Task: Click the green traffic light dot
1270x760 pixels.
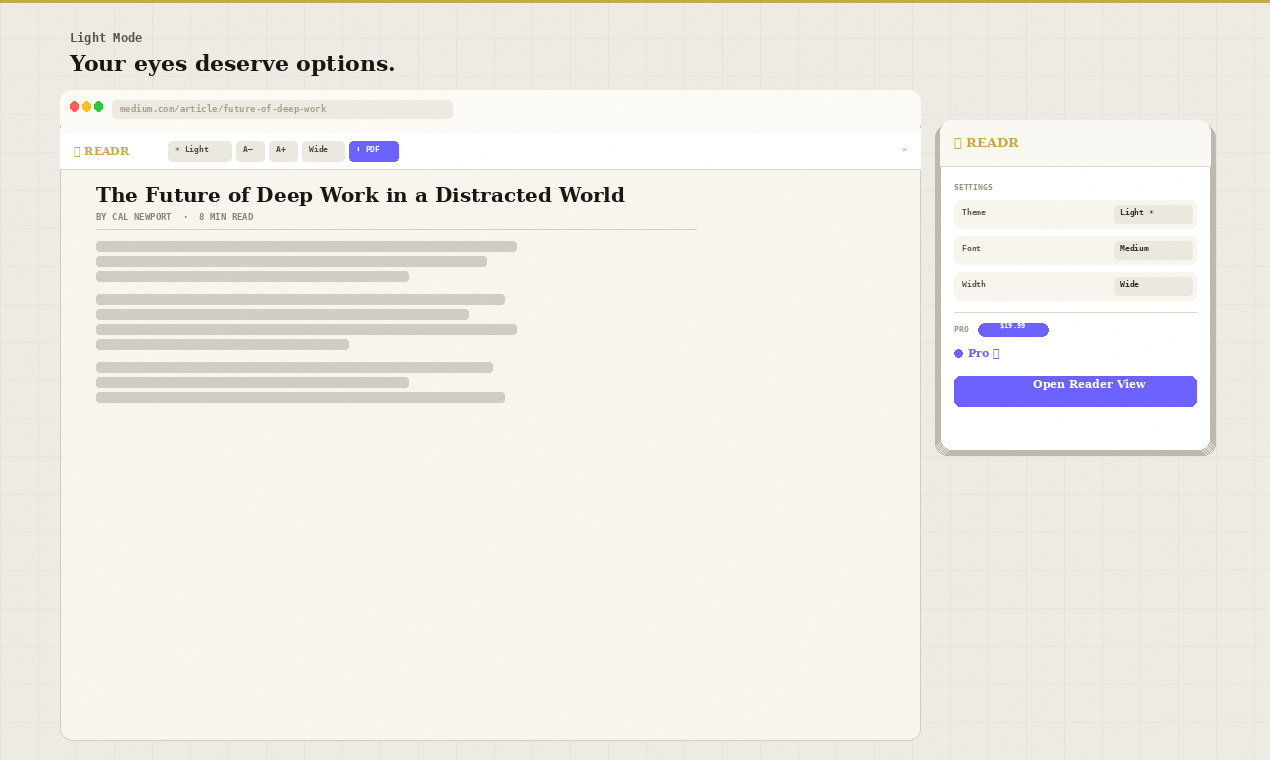Action: (x=98, y=105)
